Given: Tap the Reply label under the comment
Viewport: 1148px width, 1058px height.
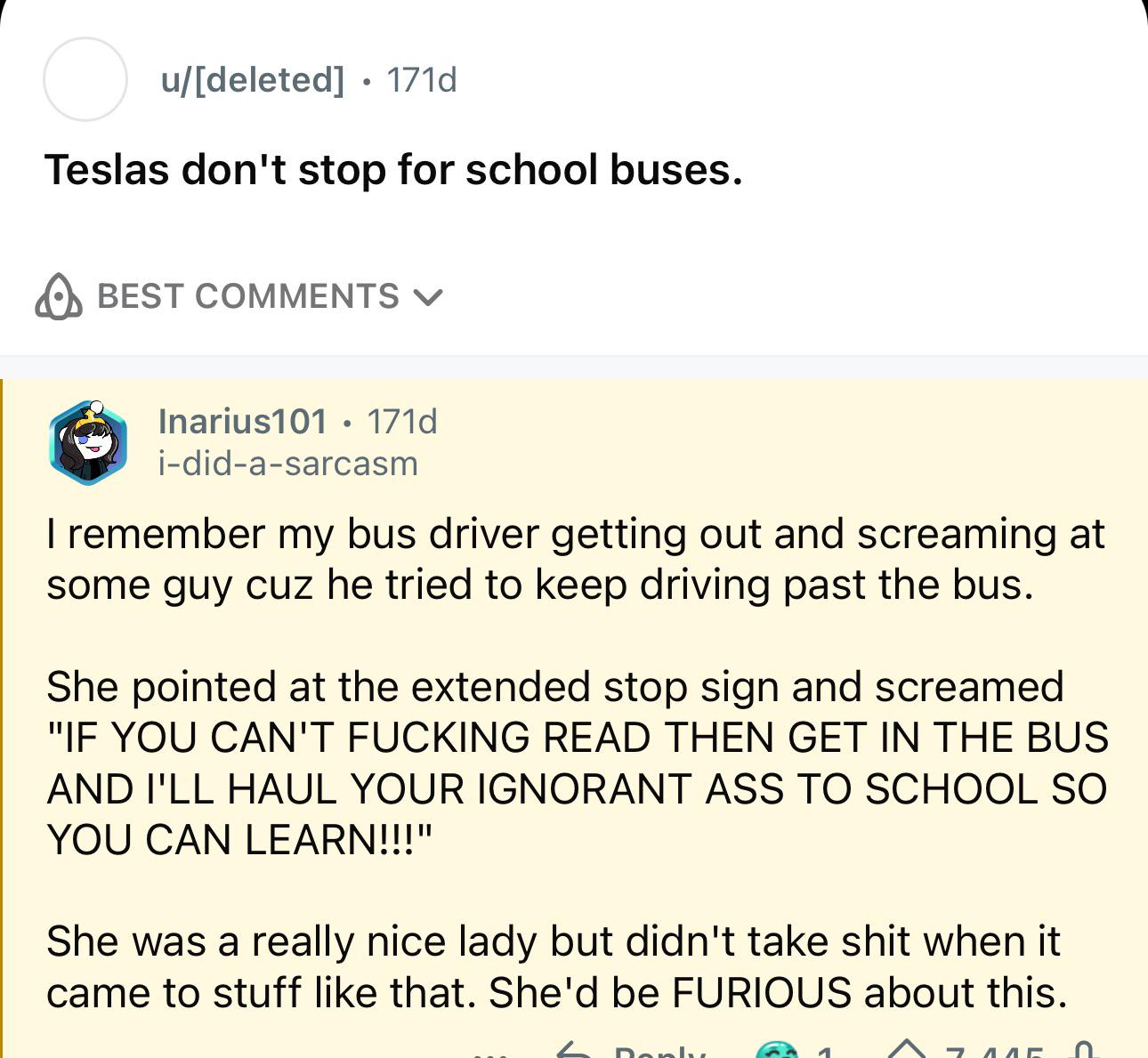Looking at the screenshot, I should (x=659, y=1054).
